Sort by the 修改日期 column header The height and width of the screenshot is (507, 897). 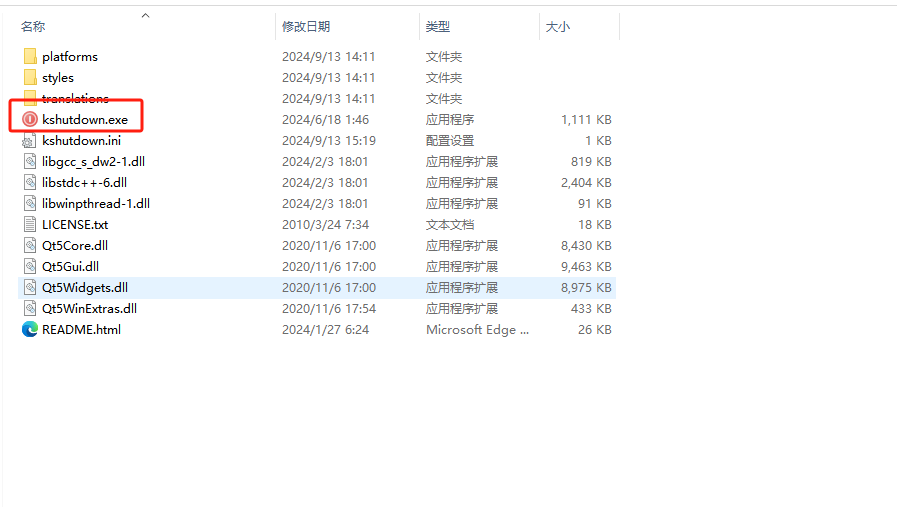point(306,26)
